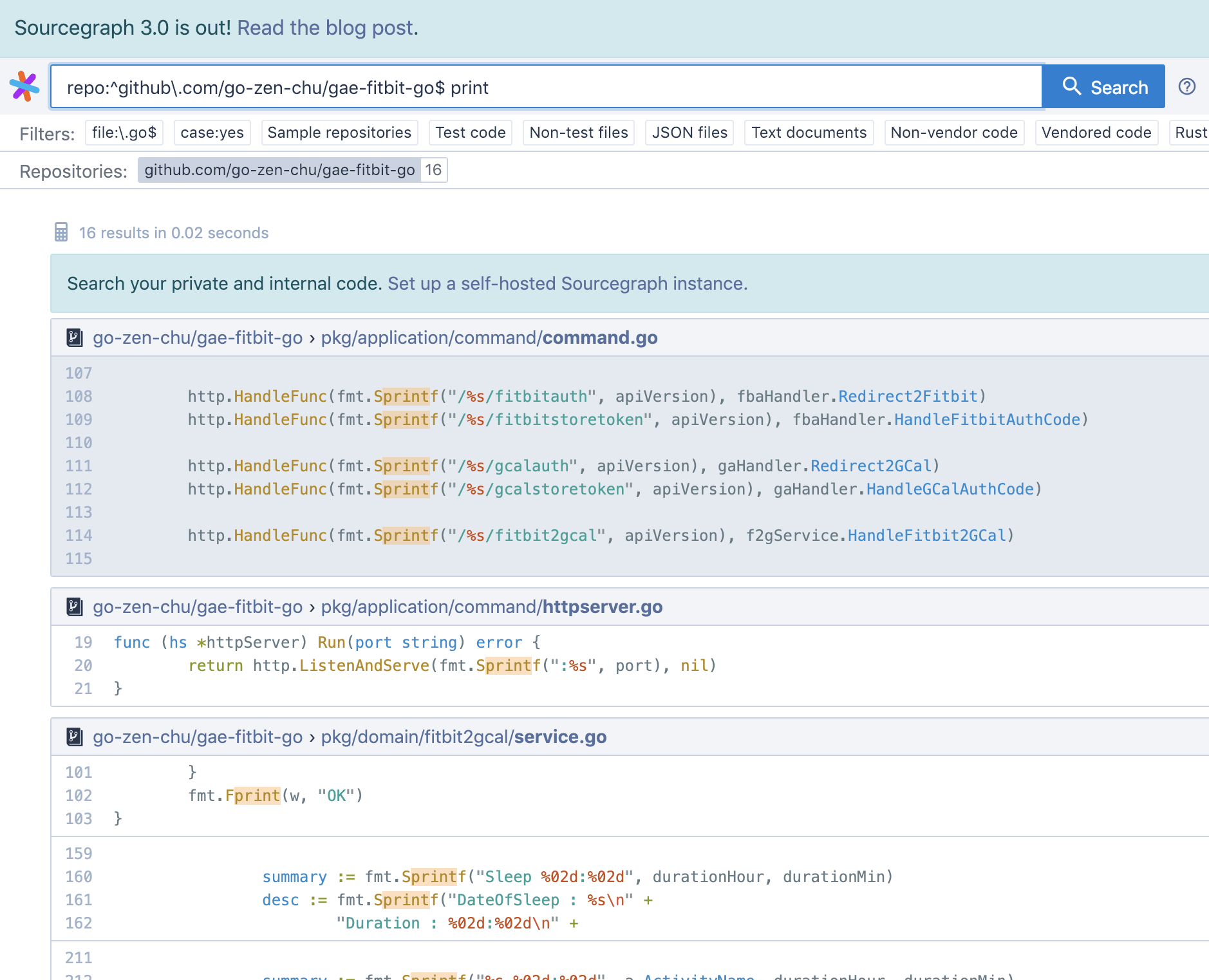Focus the search query input field
This screenshot has width=1209, height=980.
coord(546,86)
